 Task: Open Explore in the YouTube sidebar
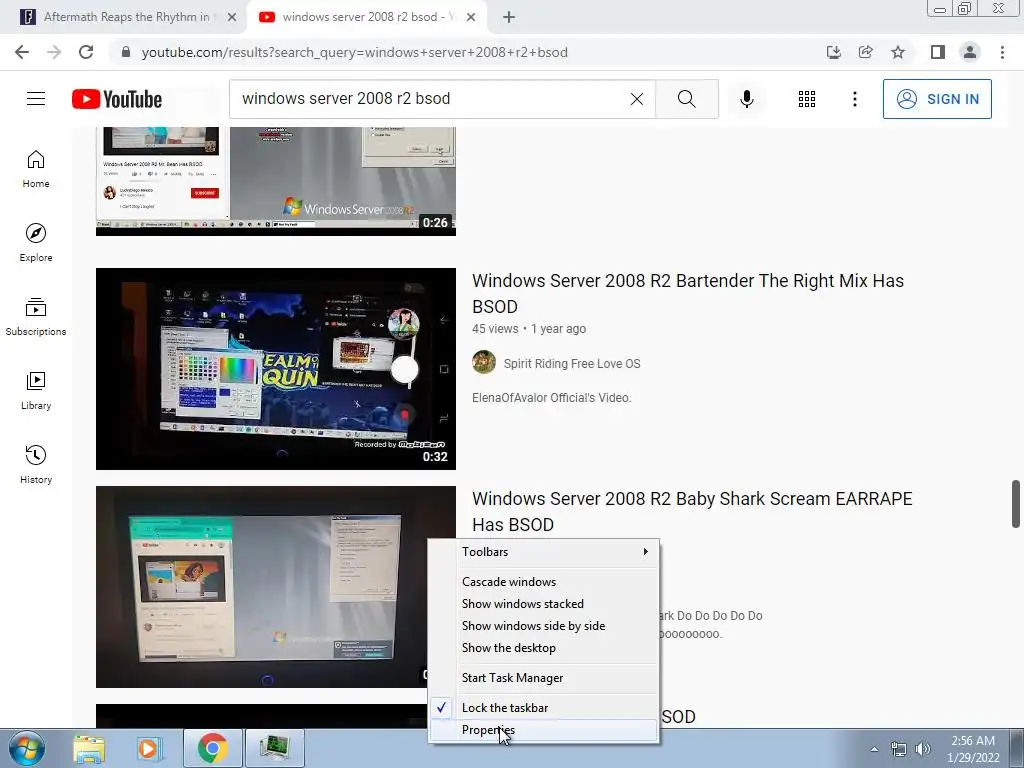(36, 243)
